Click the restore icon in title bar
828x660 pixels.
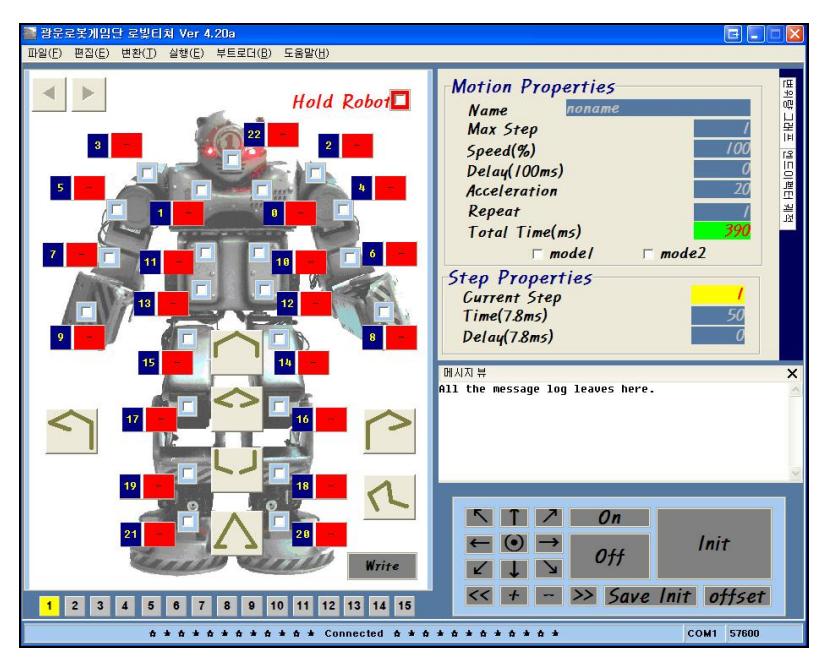733,34
